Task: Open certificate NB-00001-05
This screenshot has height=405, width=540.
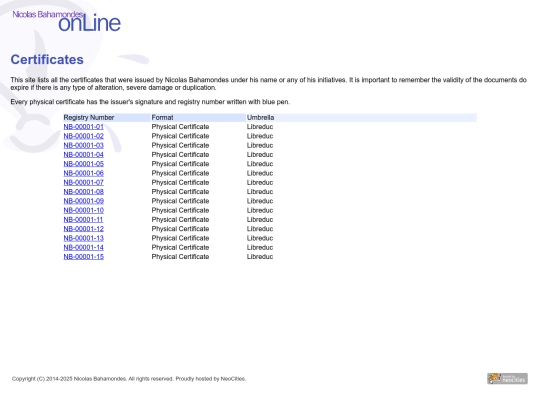Action: coord(84,164)
